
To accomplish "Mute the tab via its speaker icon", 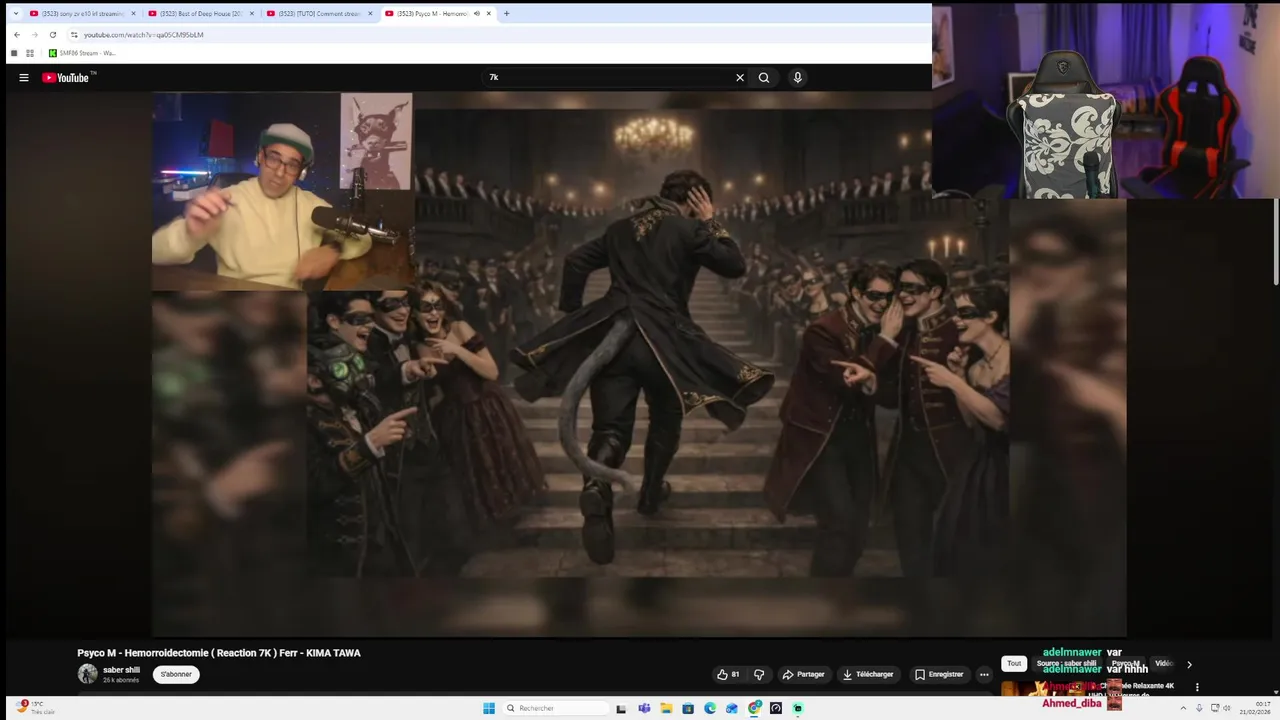I will click(x=477, y=14).
